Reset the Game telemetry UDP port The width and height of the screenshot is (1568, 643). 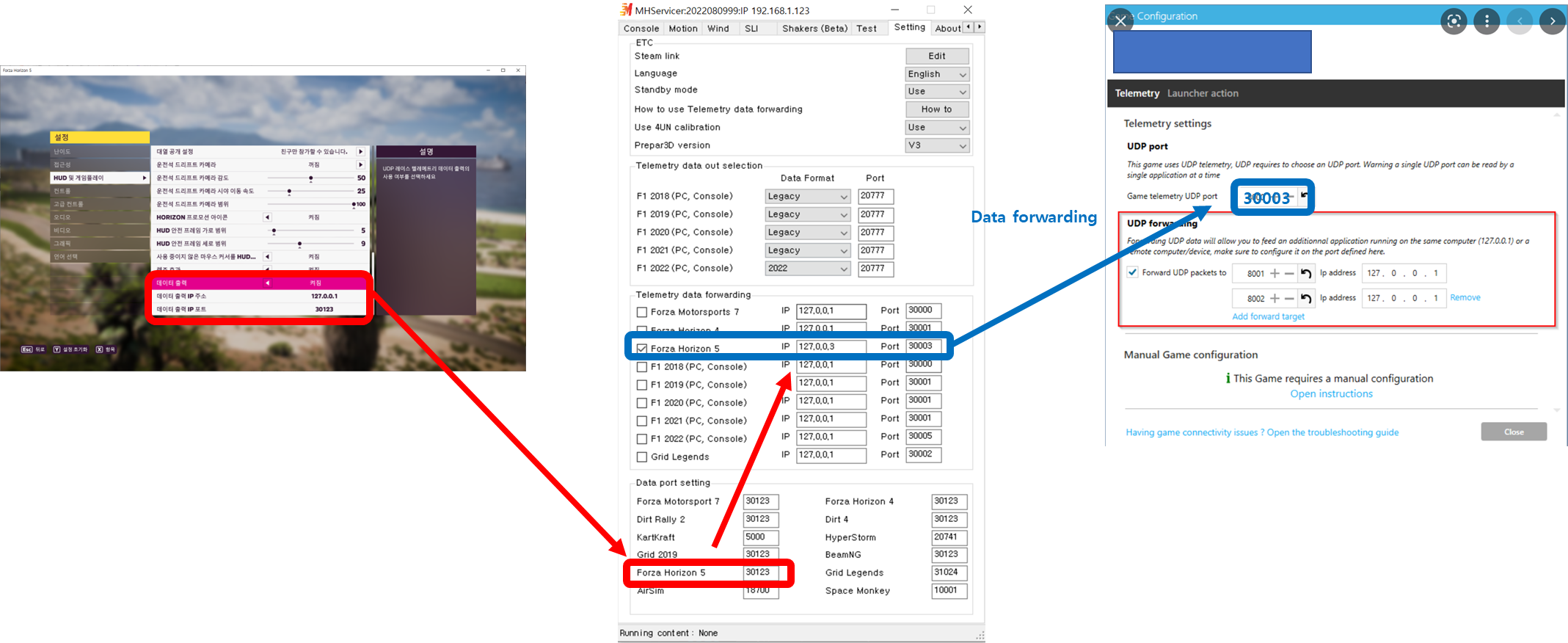click(x=1304, y=195)
